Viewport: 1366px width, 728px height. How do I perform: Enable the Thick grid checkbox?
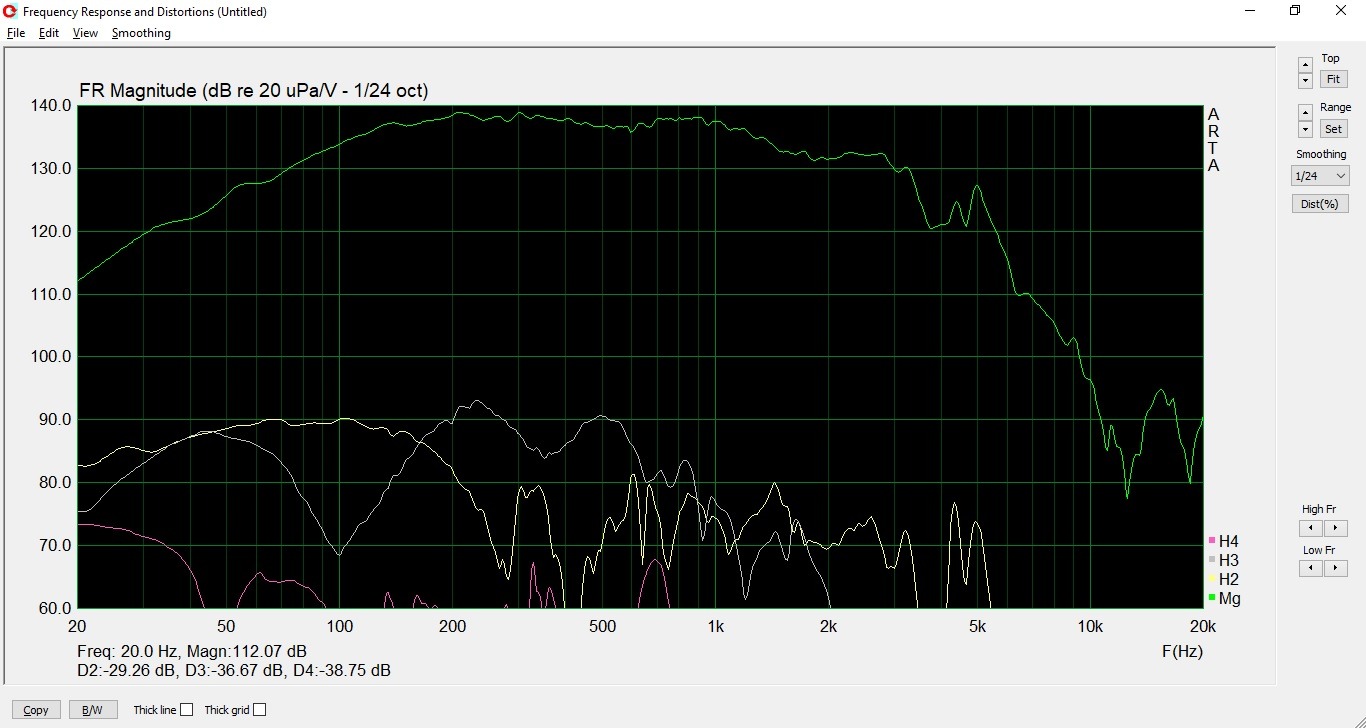(259, 710)
